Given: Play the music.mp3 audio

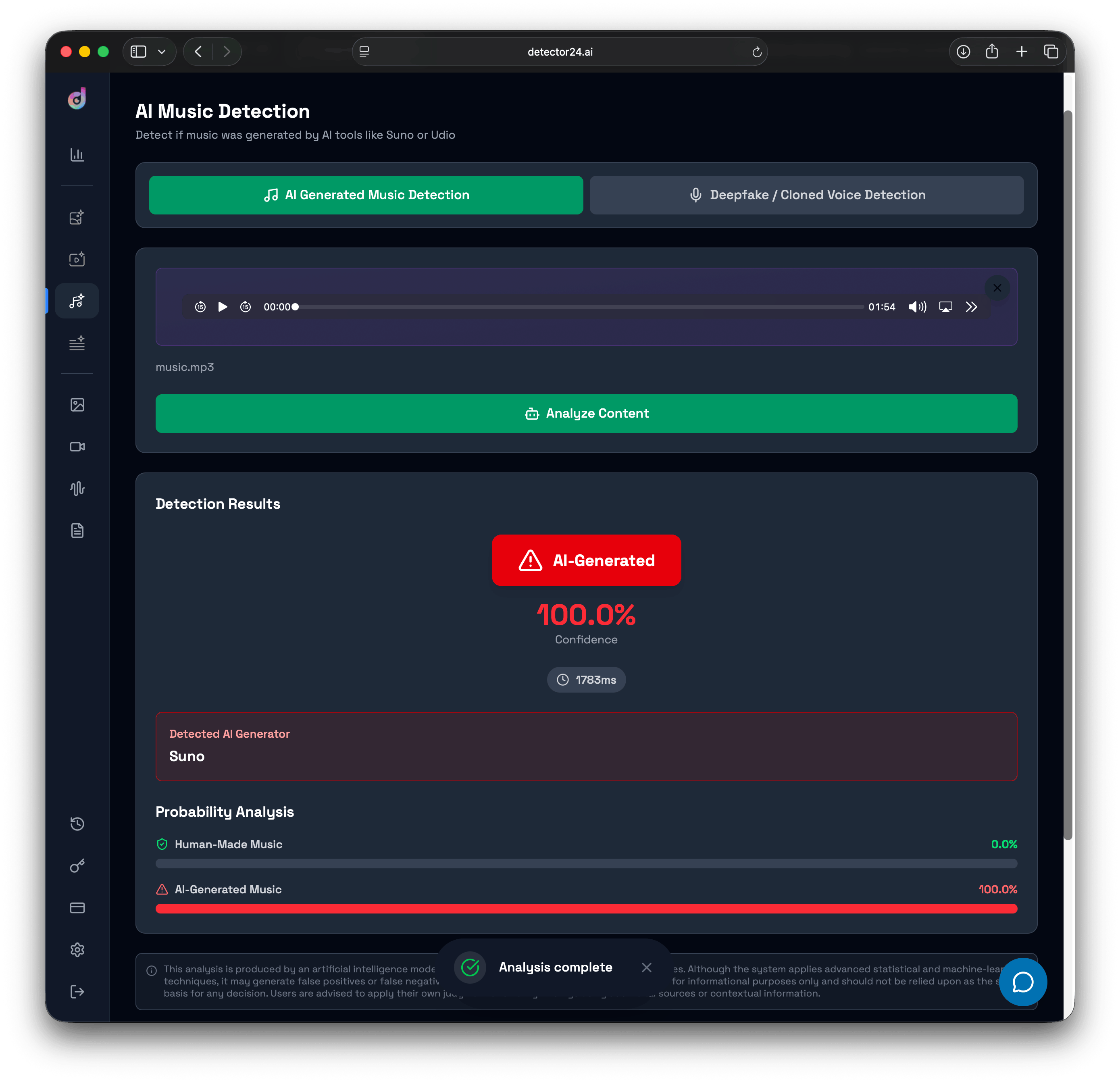Looking at the screenshot, I should [222, 307].
